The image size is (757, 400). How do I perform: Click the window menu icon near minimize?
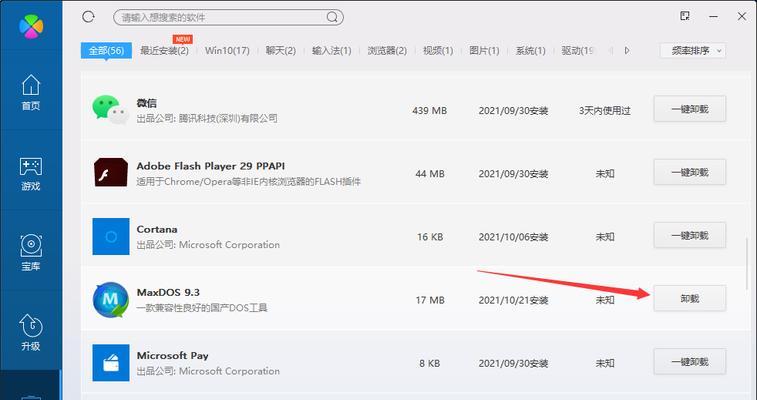(x=685, y=16)
